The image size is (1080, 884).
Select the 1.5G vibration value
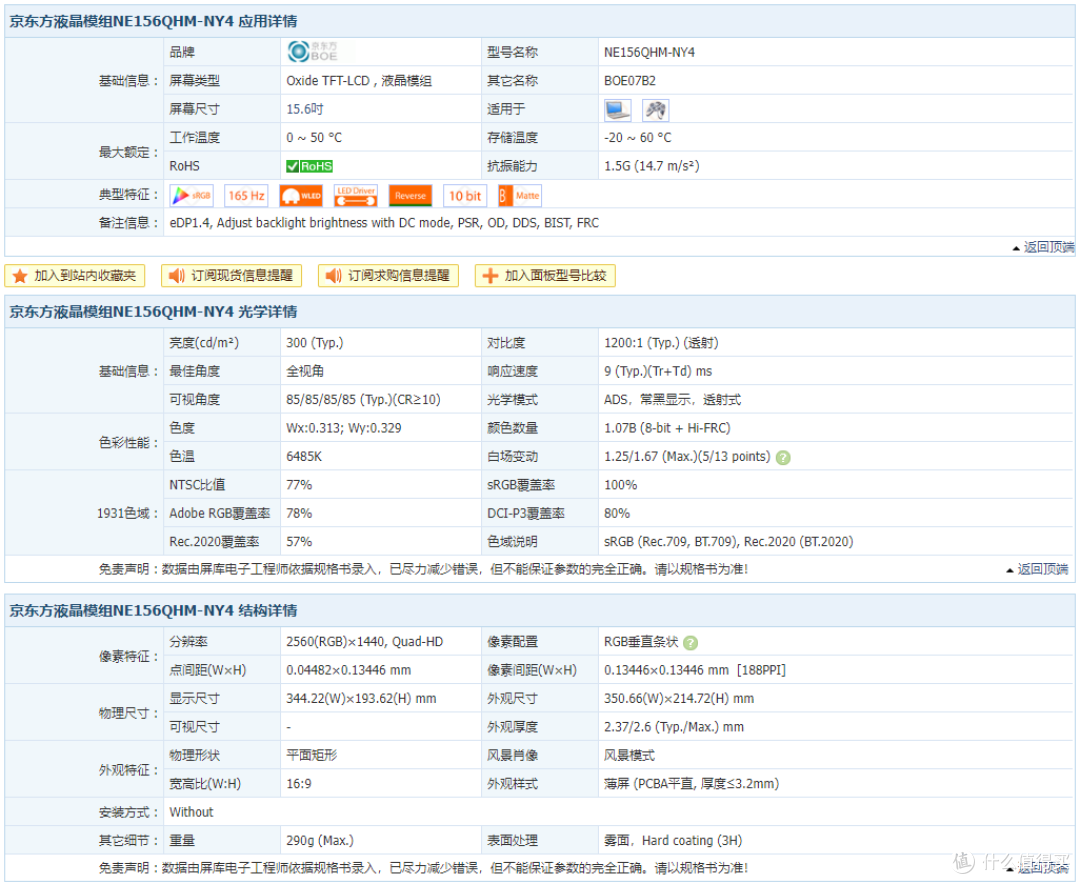(652, 166)
